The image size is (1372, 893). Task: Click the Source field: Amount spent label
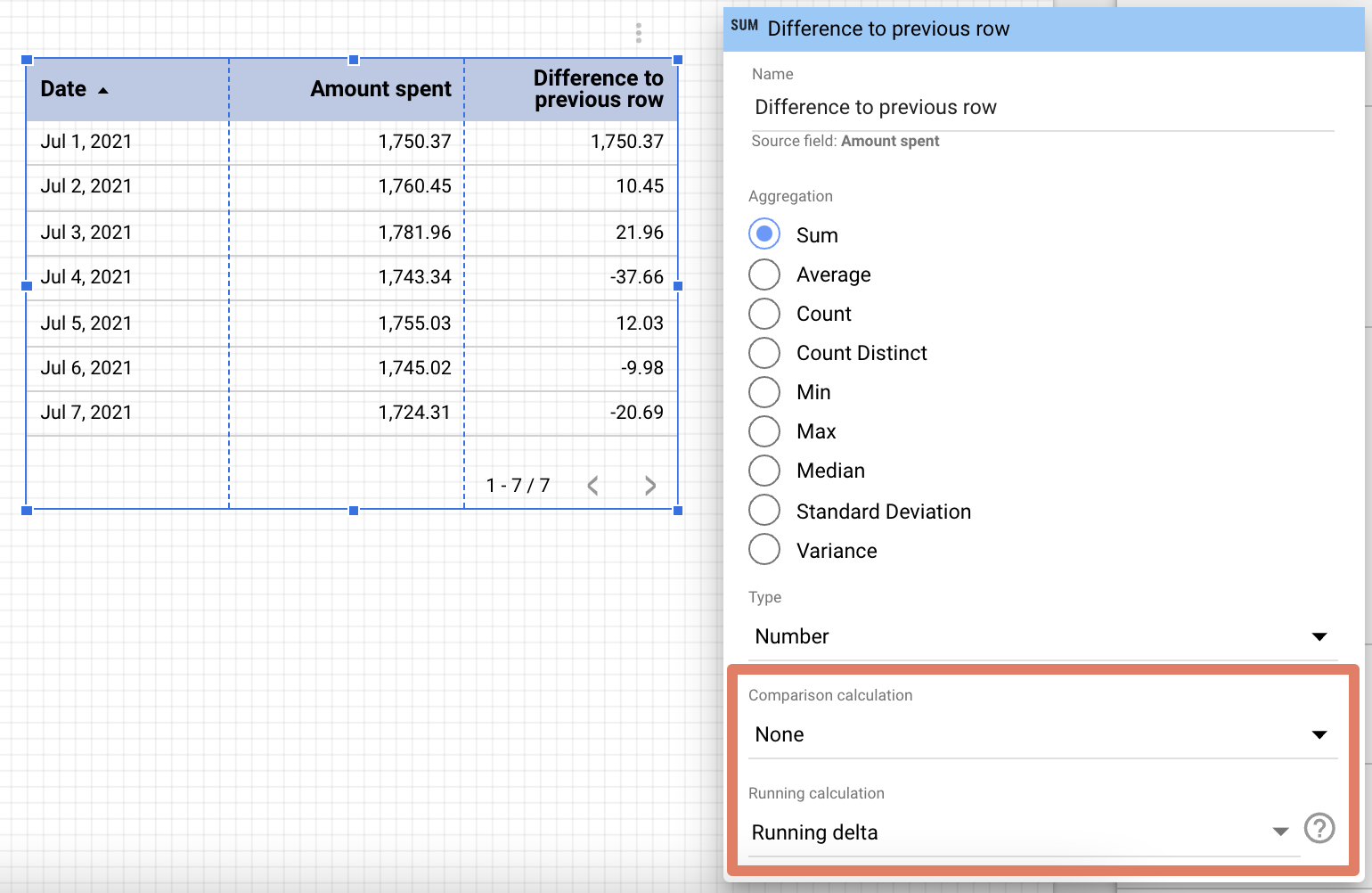pyautogui.click(x=845, y=142)
